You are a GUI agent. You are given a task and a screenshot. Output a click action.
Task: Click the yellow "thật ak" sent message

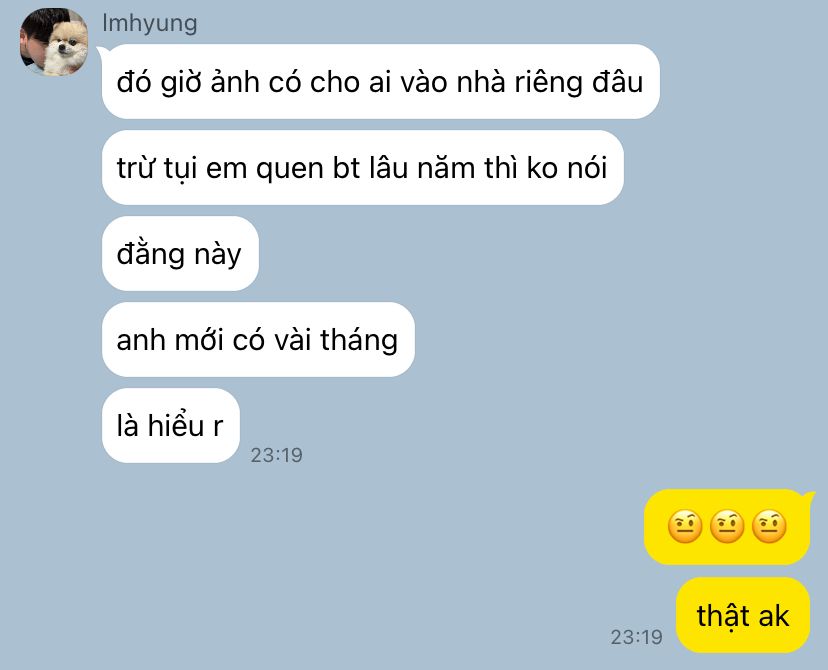[742, 615]
